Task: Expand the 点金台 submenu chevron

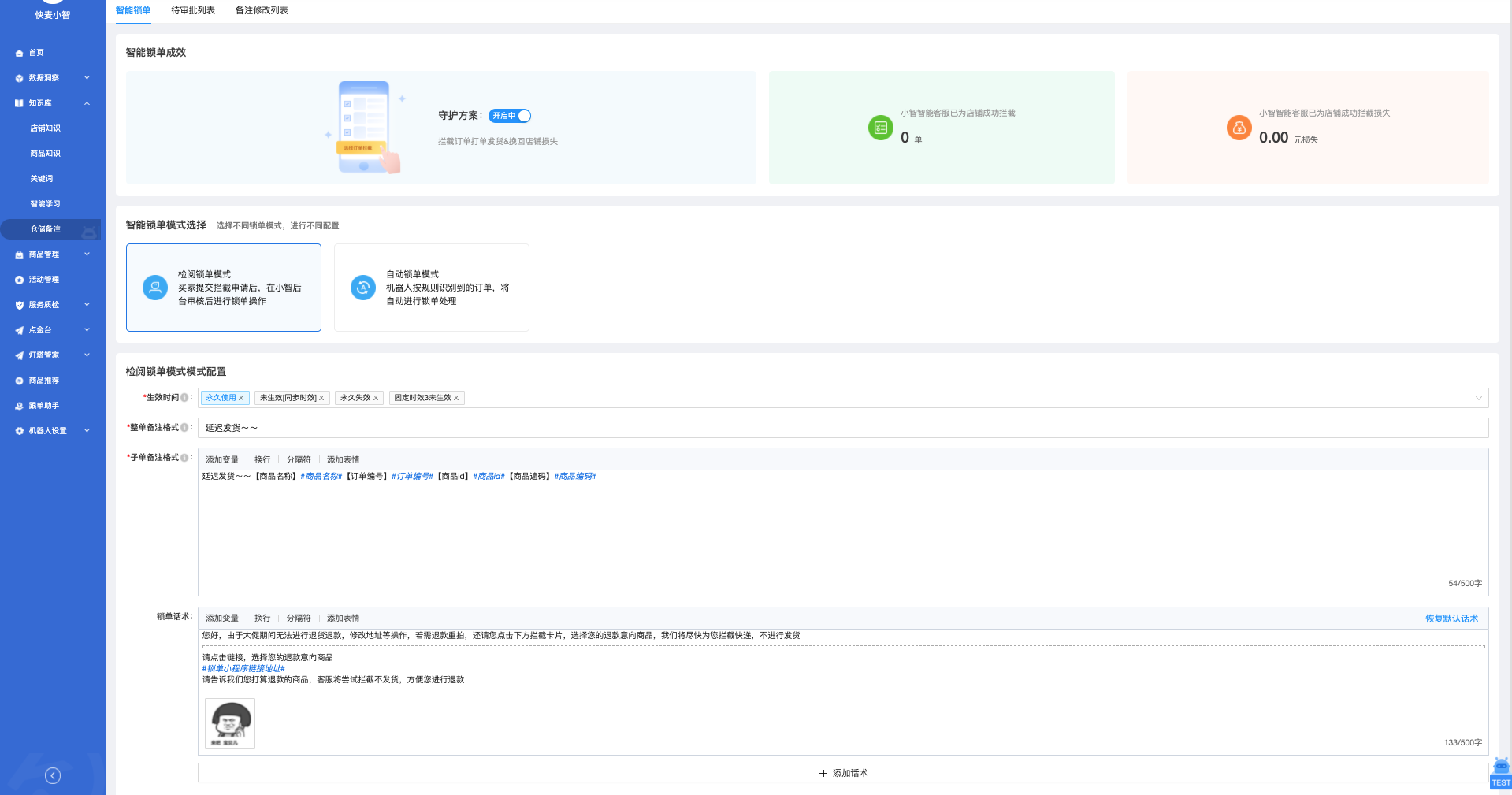Action: coord(87,330)
